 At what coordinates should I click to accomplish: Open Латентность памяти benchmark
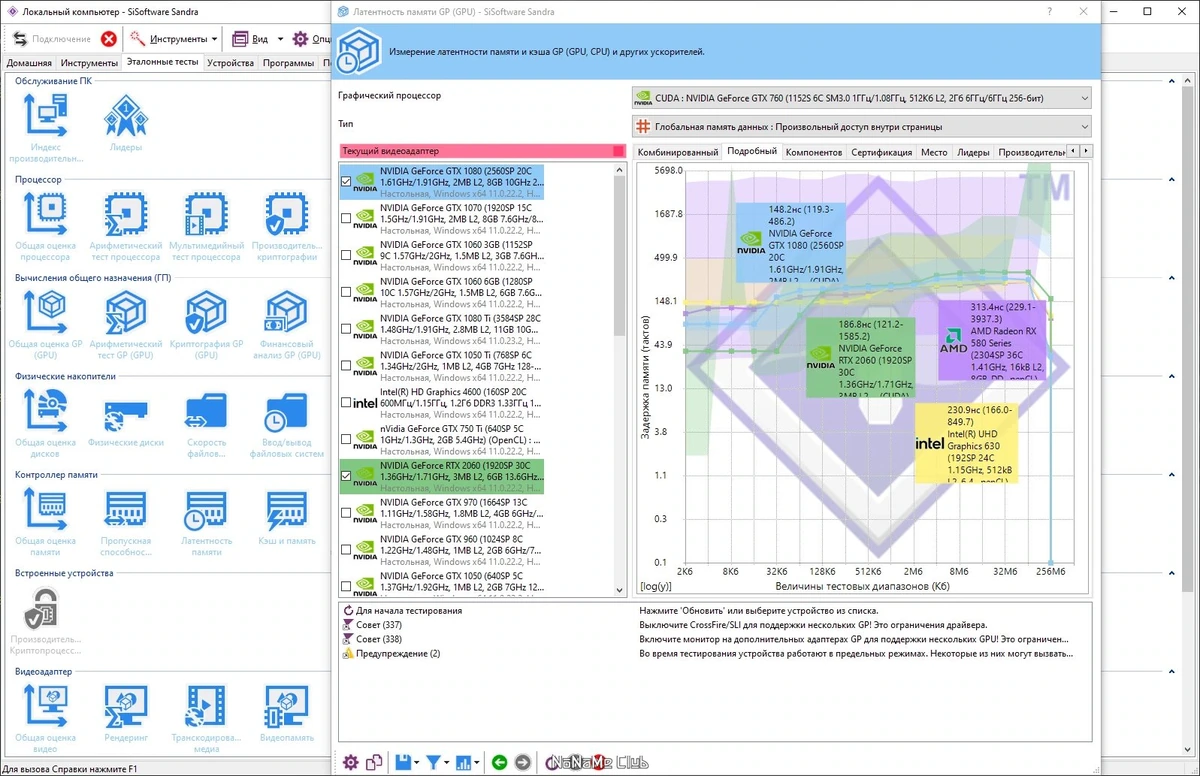click(x=206, y=522)
